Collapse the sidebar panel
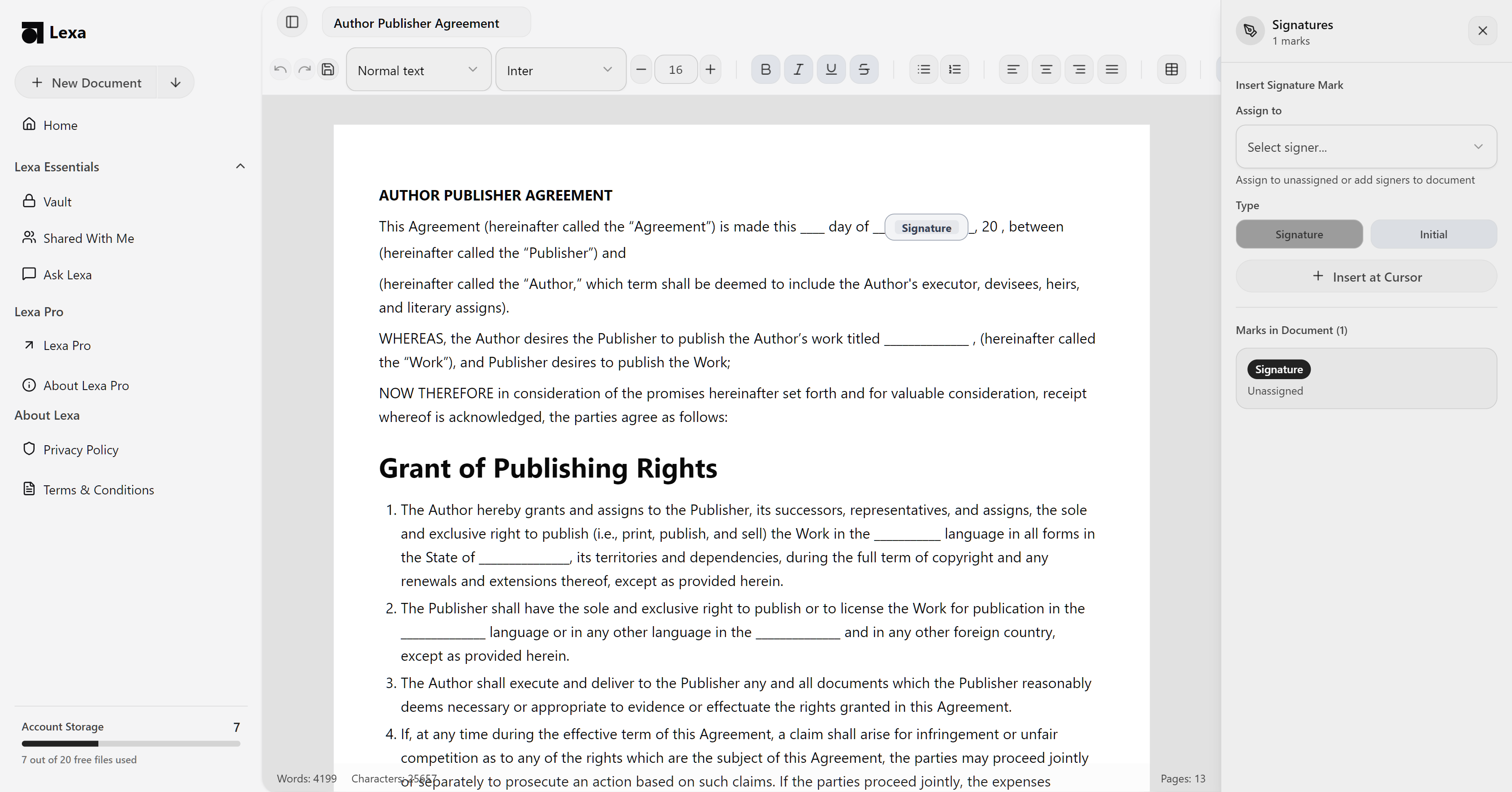This screenshot has height=792, width=1512. coord(292,22)
